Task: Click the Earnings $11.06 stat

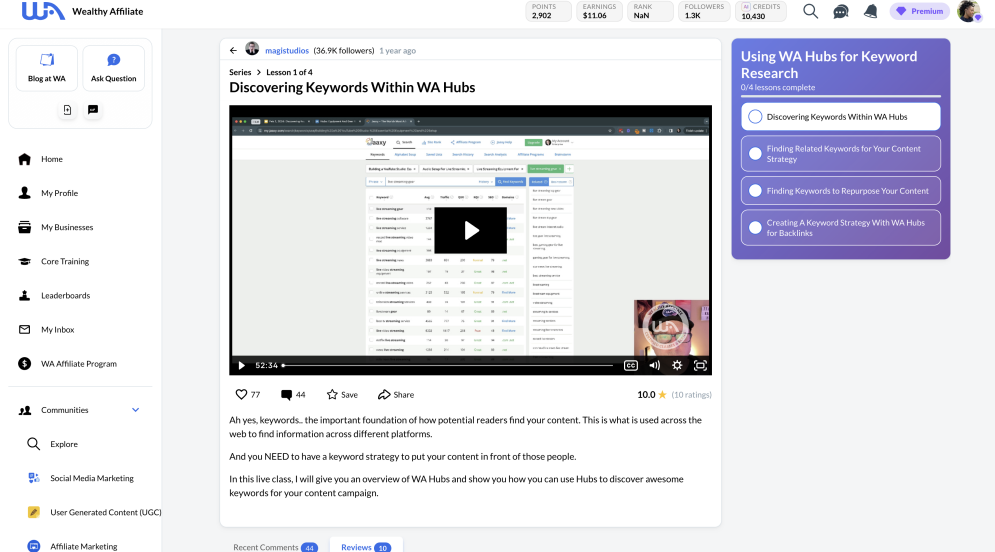Action: (x=600, y=11)
